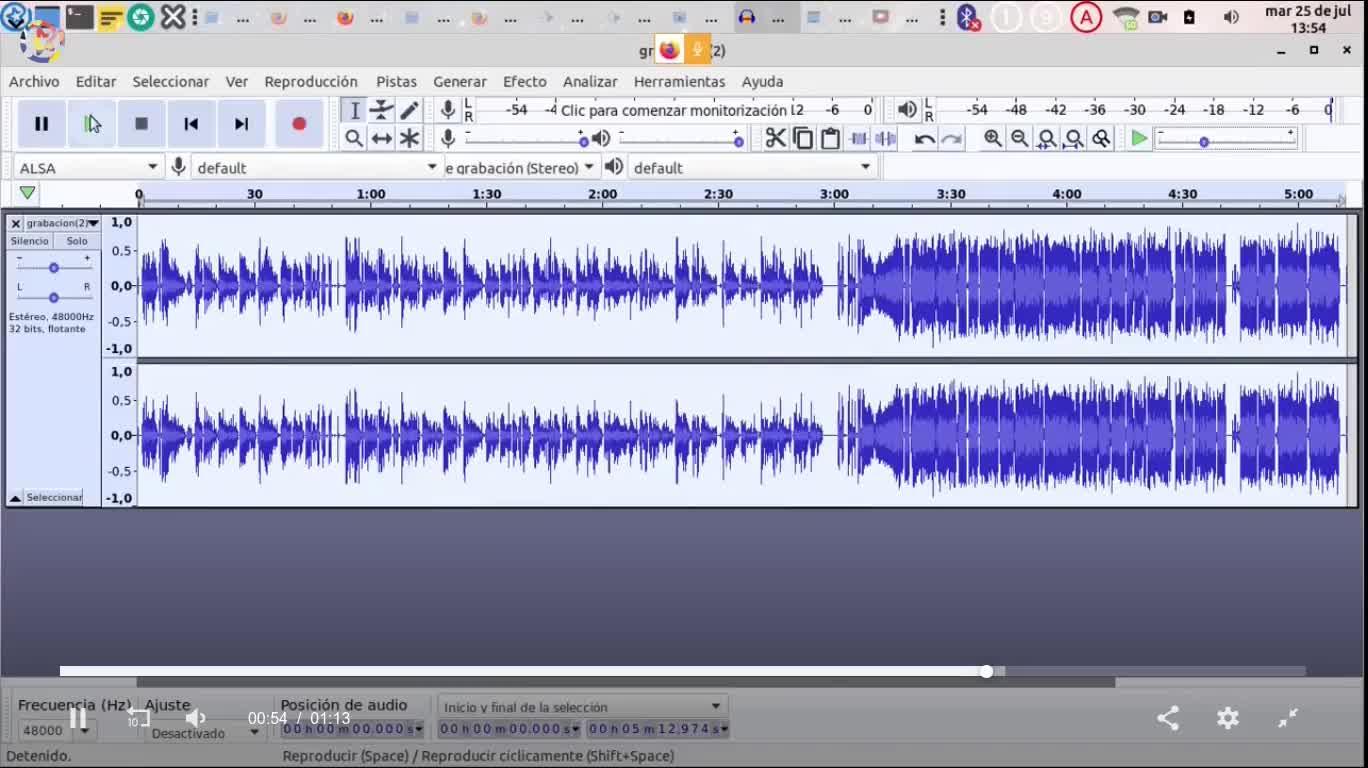This screenshot has width=1368, height=768.
Task: Open the Pistas menu
Action: [x=396, y=82]
